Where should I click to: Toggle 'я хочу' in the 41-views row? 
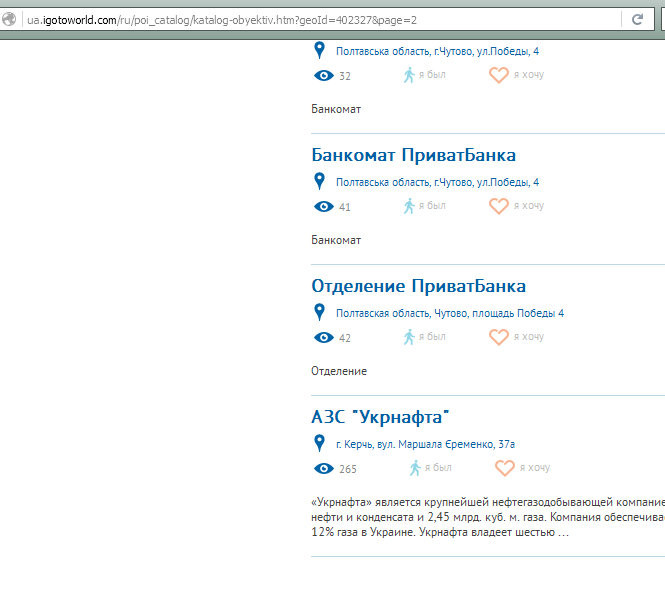[529, 206]
